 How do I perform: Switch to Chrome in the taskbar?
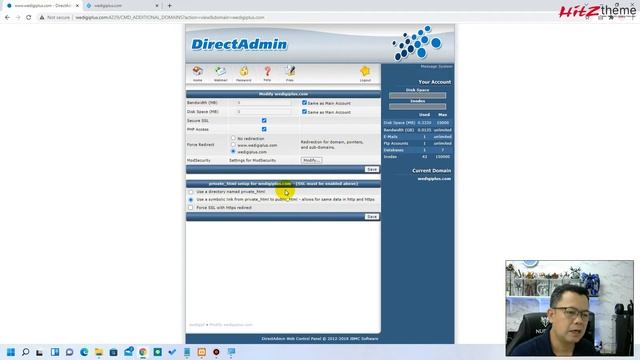tap(143, 352)
